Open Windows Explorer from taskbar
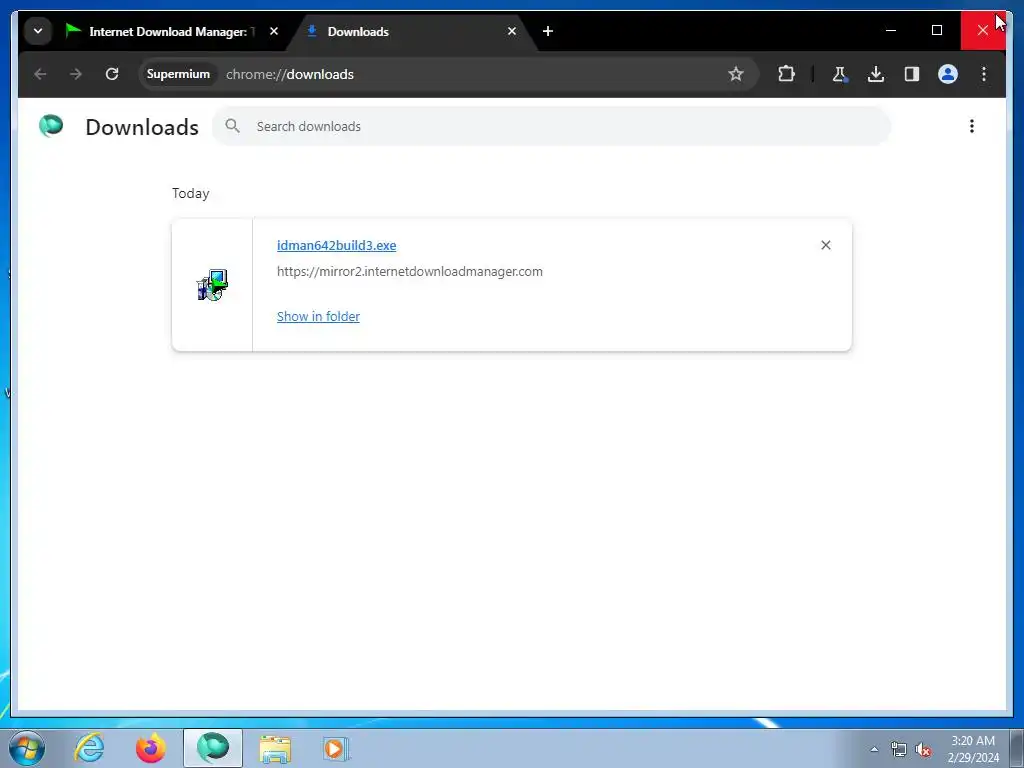The height and width of the screenshot is (768, 1024). 275,748
